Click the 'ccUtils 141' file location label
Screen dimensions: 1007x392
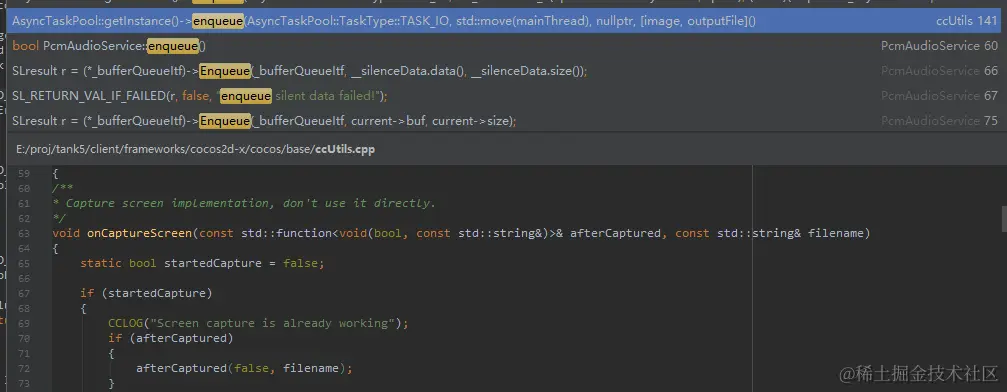click(x=967, y=21)
